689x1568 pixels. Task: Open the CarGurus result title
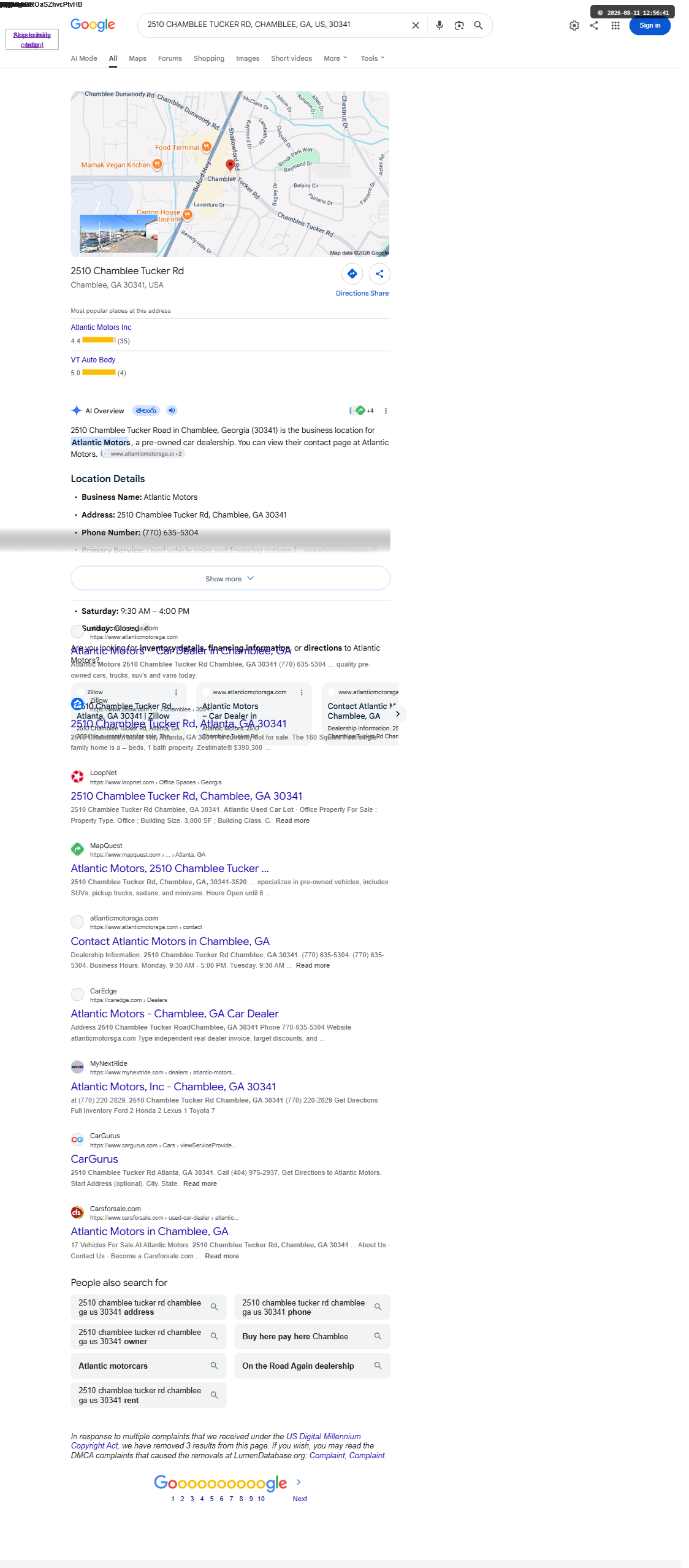coord(94,1159)
